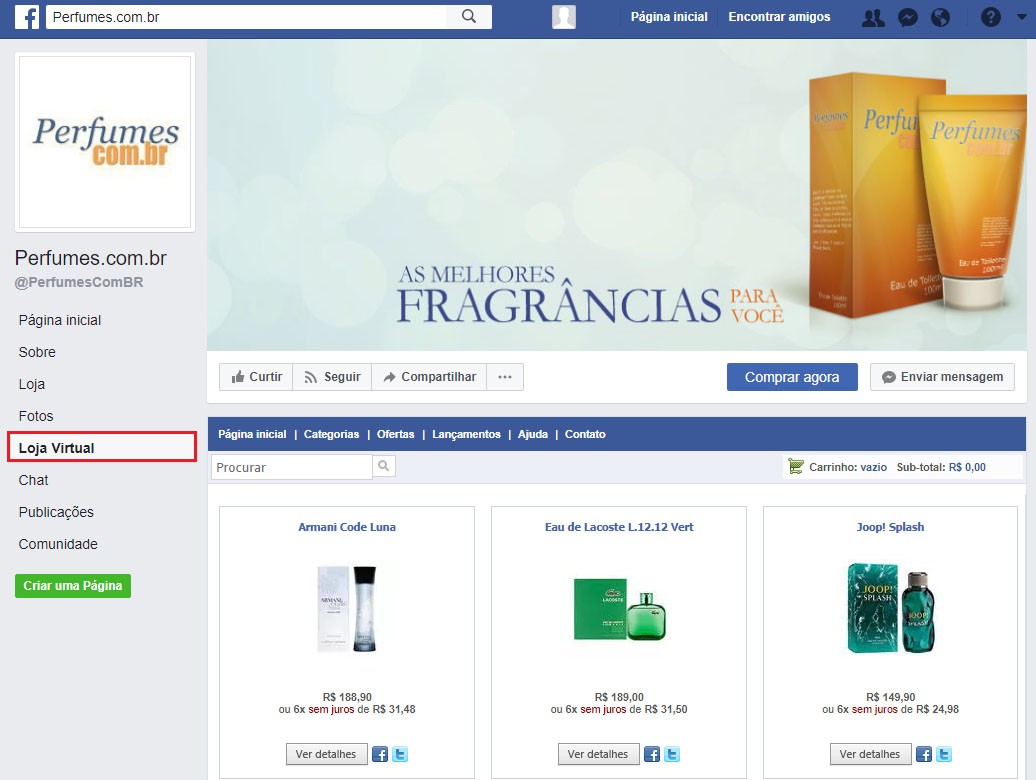The width and height of the screenshot is (1036, 780).
Task: Open Encontrar amigos in top bar
Action: click(x=779, y=17)
